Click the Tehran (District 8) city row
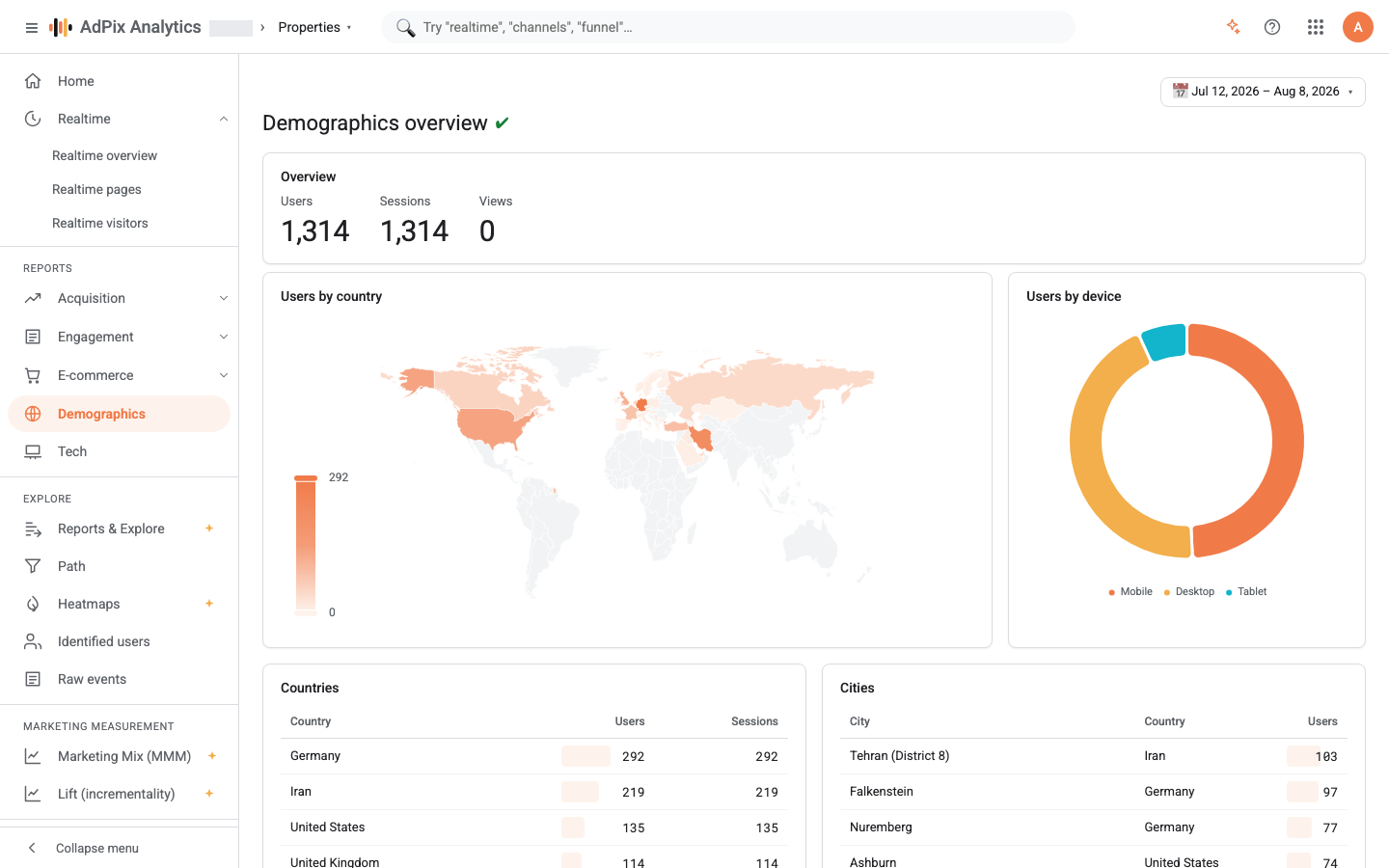The width and height of the screenshot is (1389, 868). coord(1094,756)
